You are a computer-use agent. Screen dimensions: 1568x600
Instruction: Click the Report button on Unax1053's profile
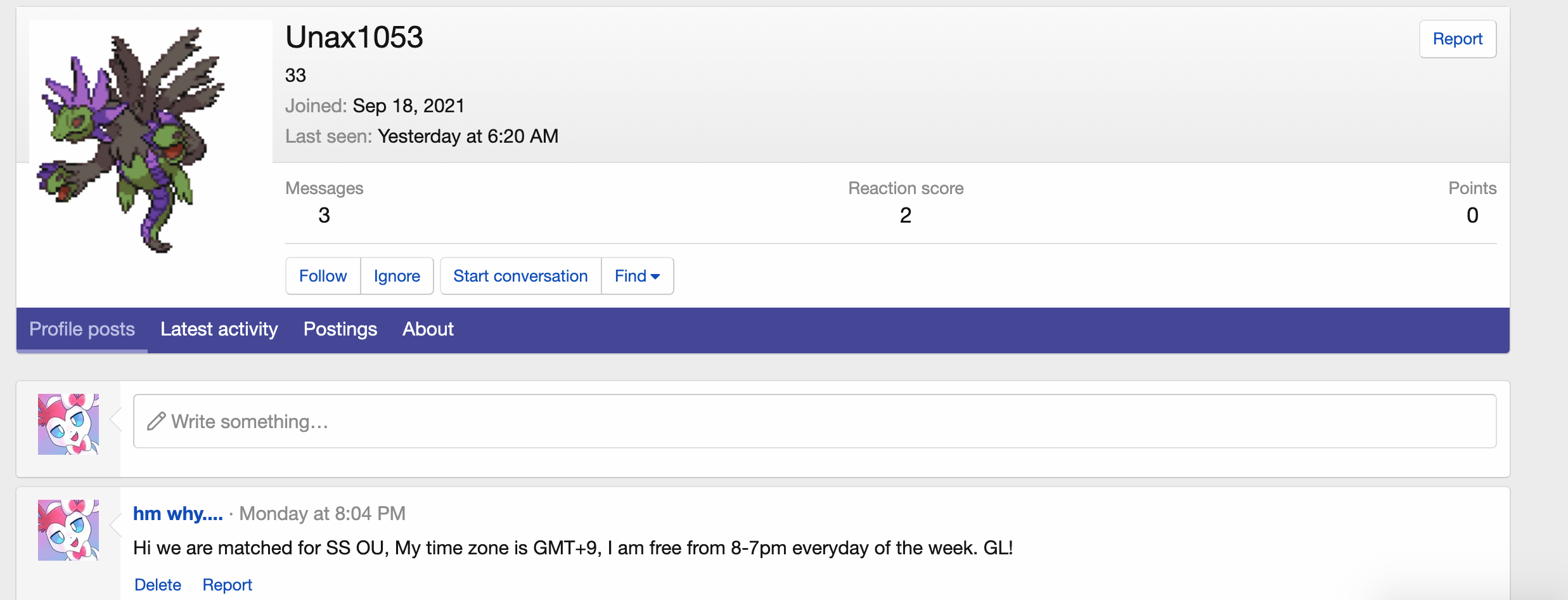(1457, 39)
